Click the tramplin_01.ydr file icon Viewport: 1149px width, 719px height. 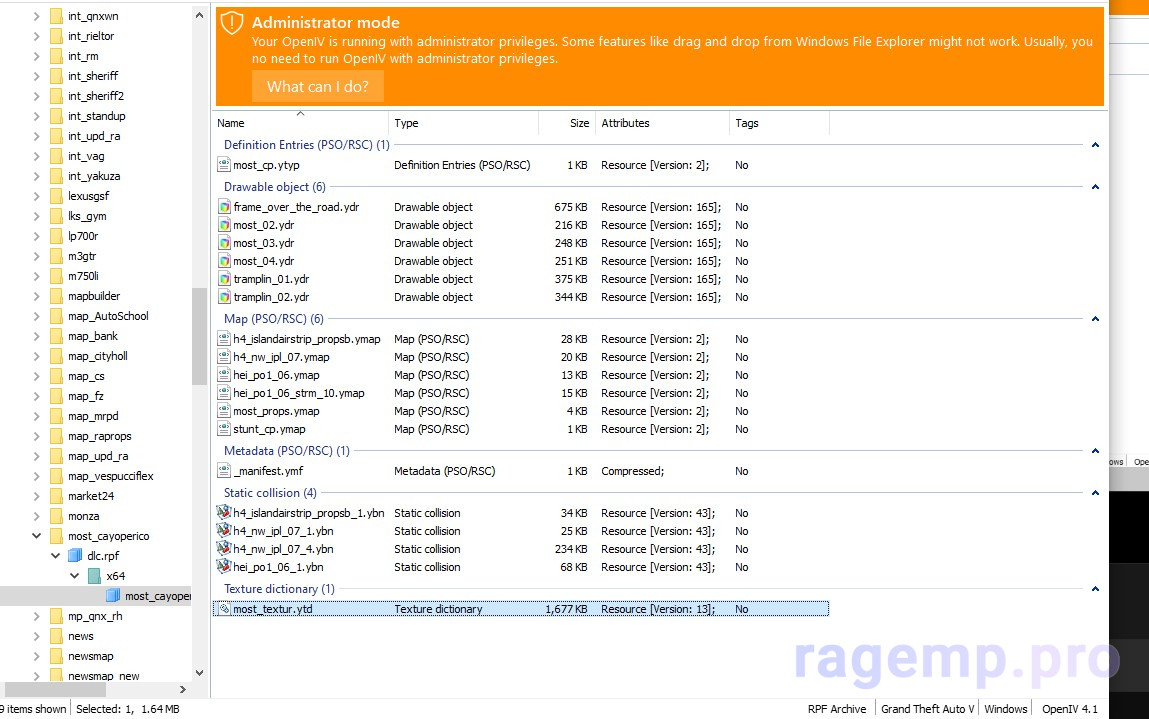(x=224, y=279)
